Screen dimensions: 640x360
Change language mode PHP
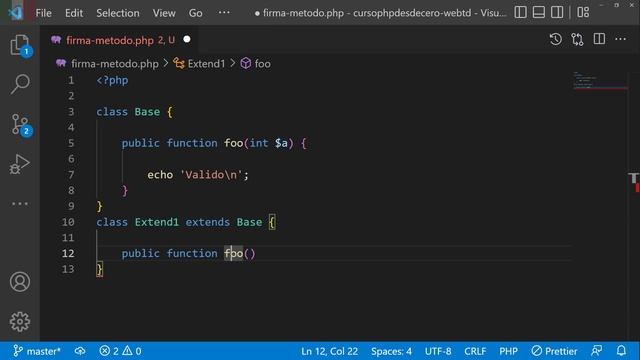click(508, 351)
